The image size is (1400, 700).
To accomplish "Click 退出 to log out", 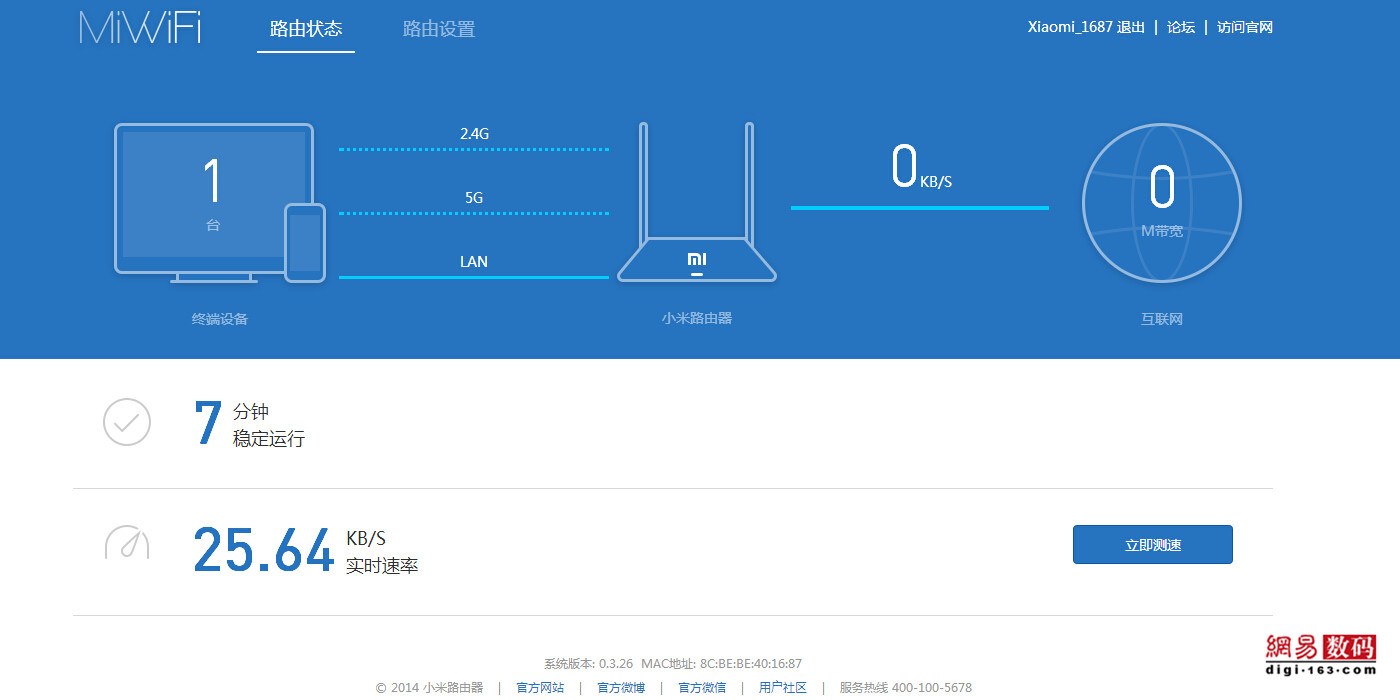I will (x=1131, y=27).
